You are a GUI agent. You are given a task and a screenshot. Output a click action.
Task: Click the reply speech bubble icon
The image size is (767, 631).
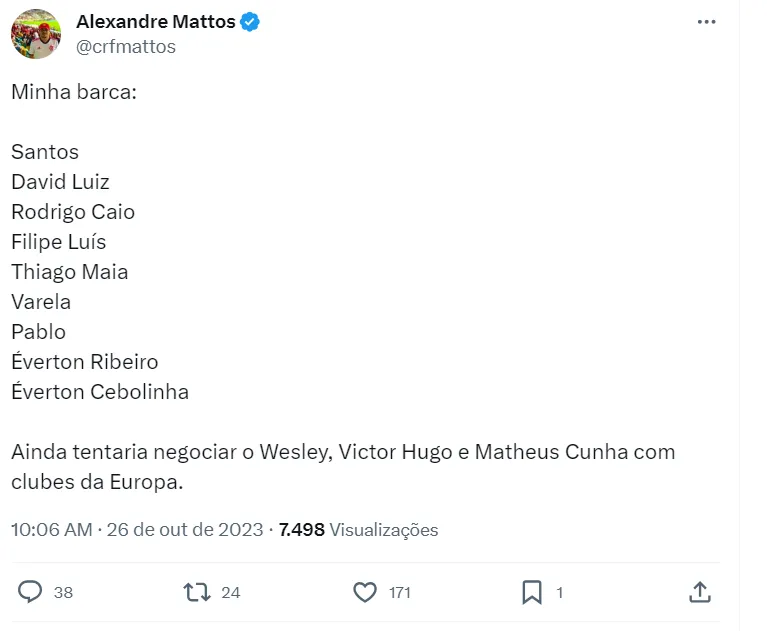click(x=31, y=592)
